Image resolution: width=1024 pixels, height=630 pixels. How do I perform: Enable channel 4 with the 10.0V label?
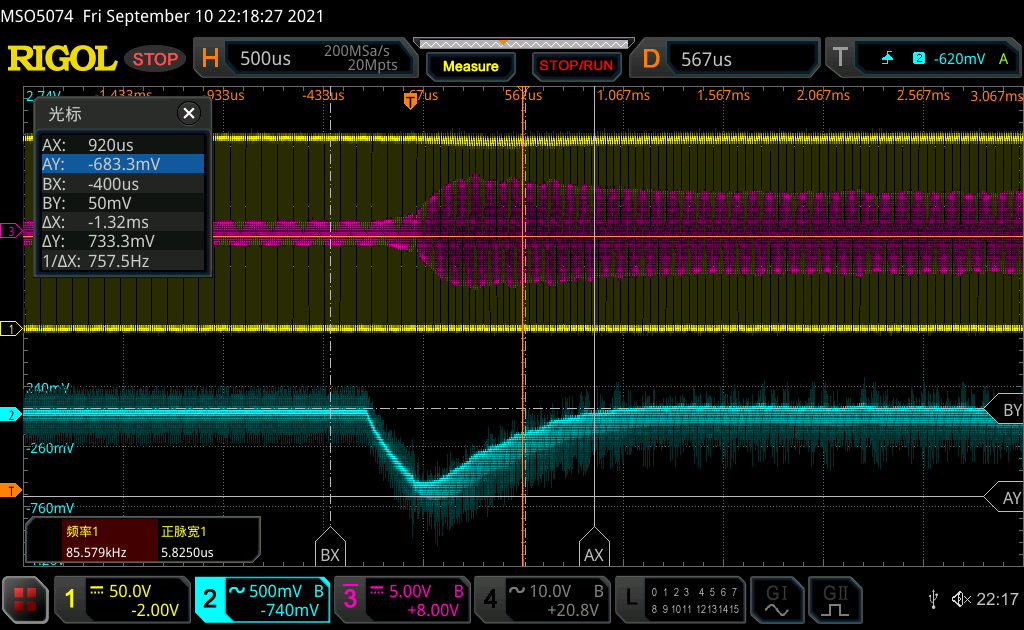(542, 599)
